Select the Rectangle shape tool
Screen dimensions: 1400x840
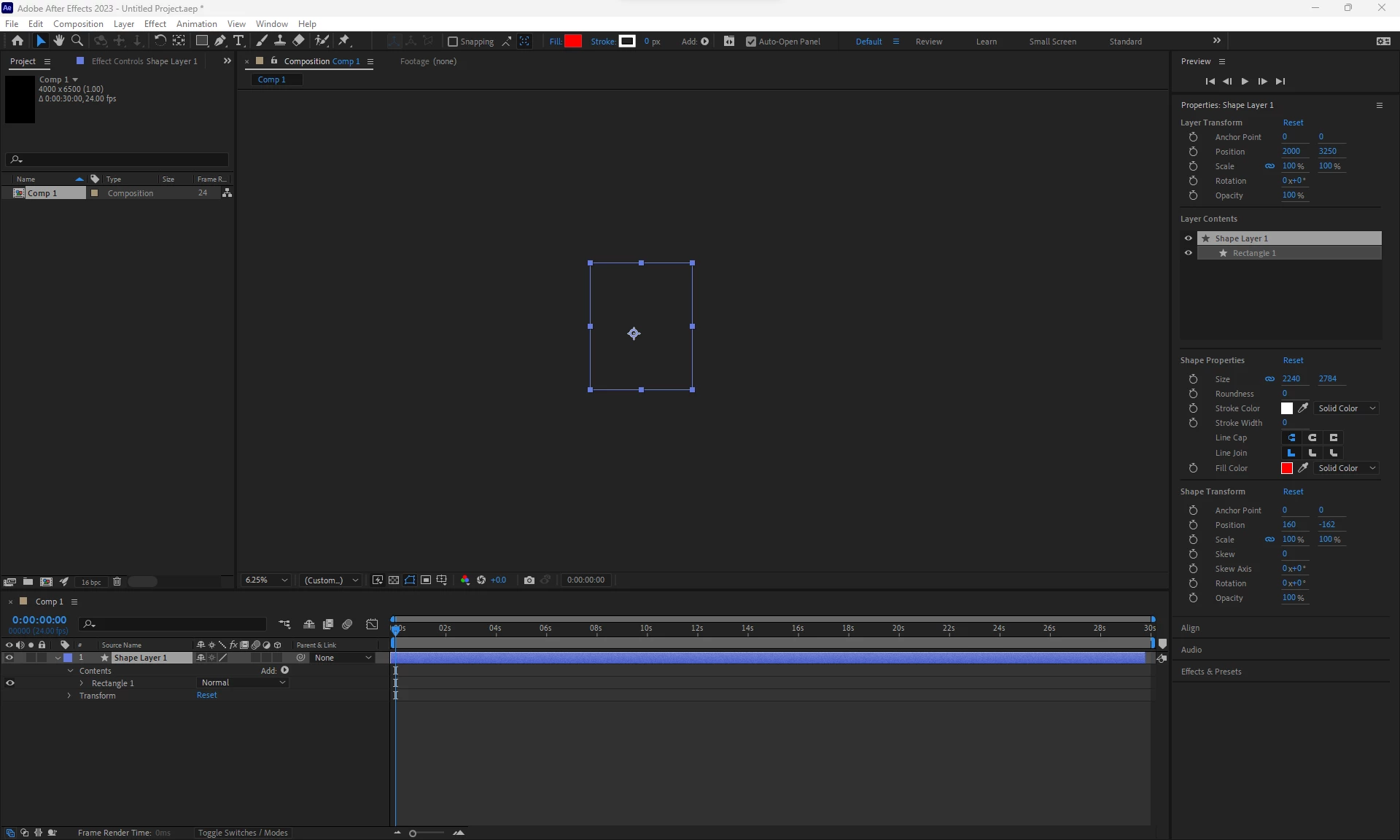tap(201, 41)
